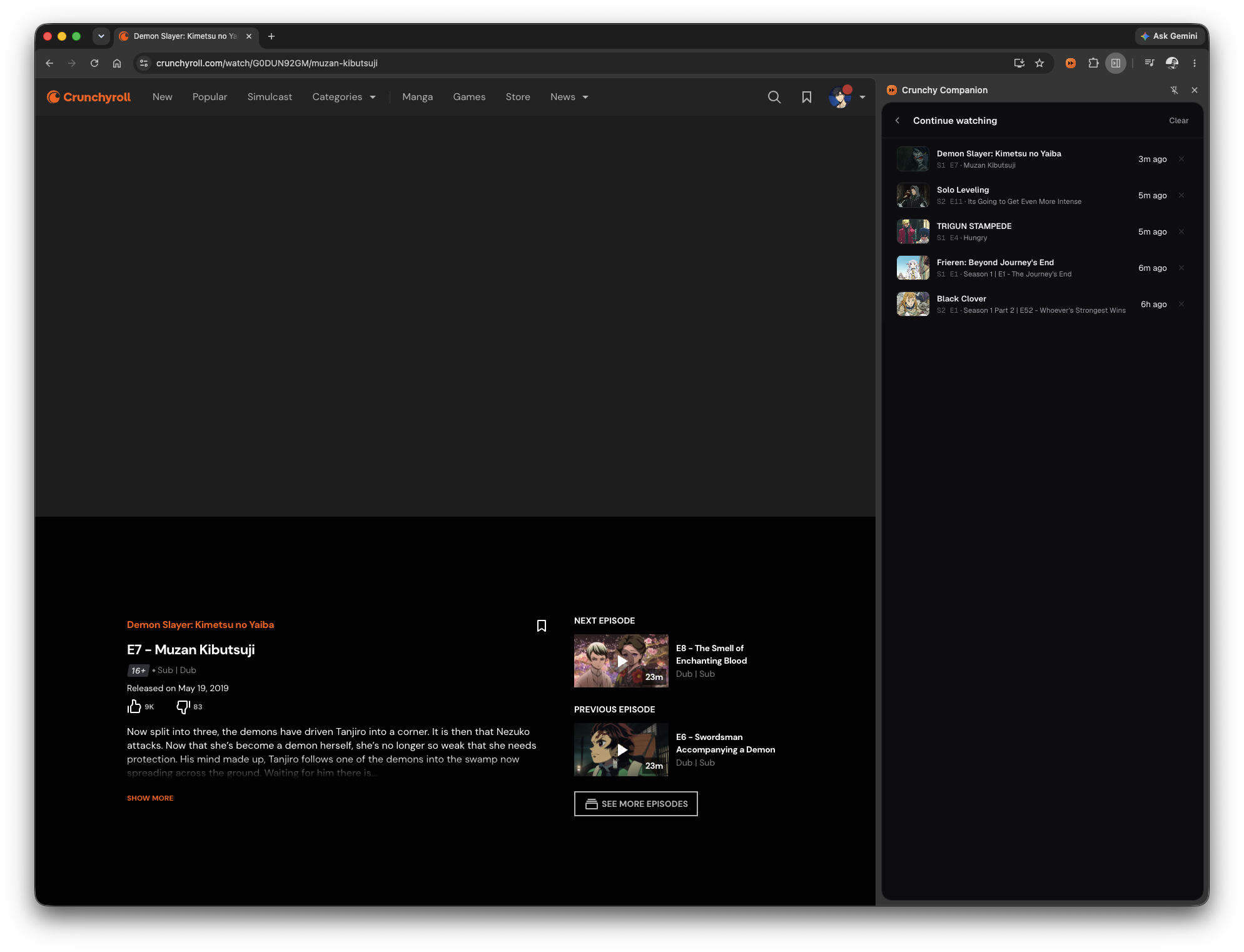Image resolution: width=1244 pixels, height=952 pixels.
Task: Click the install app icon in address bar
Action: click(x=1019, y=63)
